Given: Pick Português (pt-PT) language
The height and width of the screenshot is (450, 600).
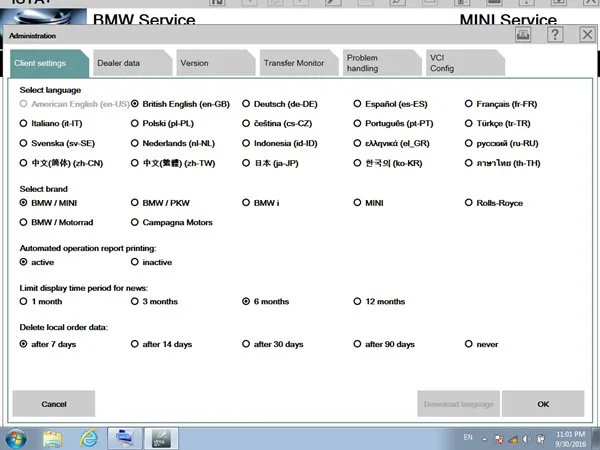Looking at the screenshot, I should pyautogui.click(x=393, y=124).
